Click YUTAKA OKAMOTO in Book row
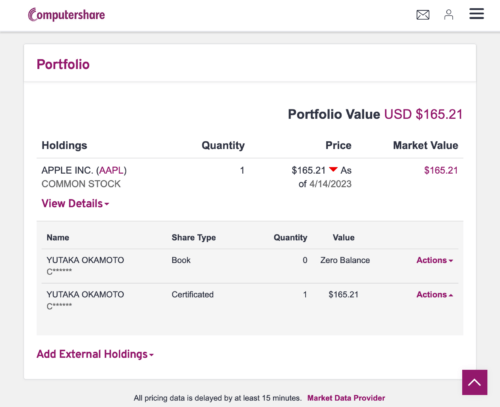The image size is (500, 407). (x=85, y=260)
